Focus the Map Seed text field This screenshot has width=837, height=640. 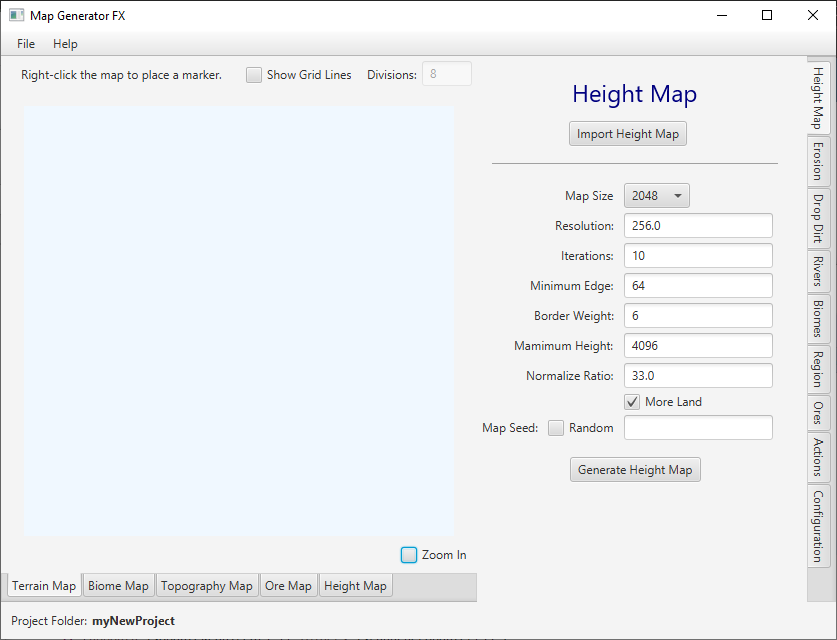click(698, 428)
